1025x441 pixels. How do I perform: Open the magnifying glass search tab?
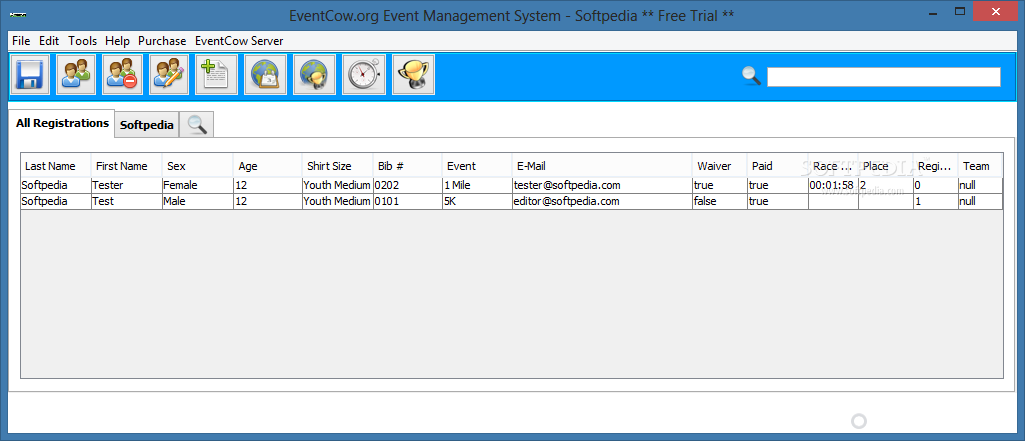196,125
